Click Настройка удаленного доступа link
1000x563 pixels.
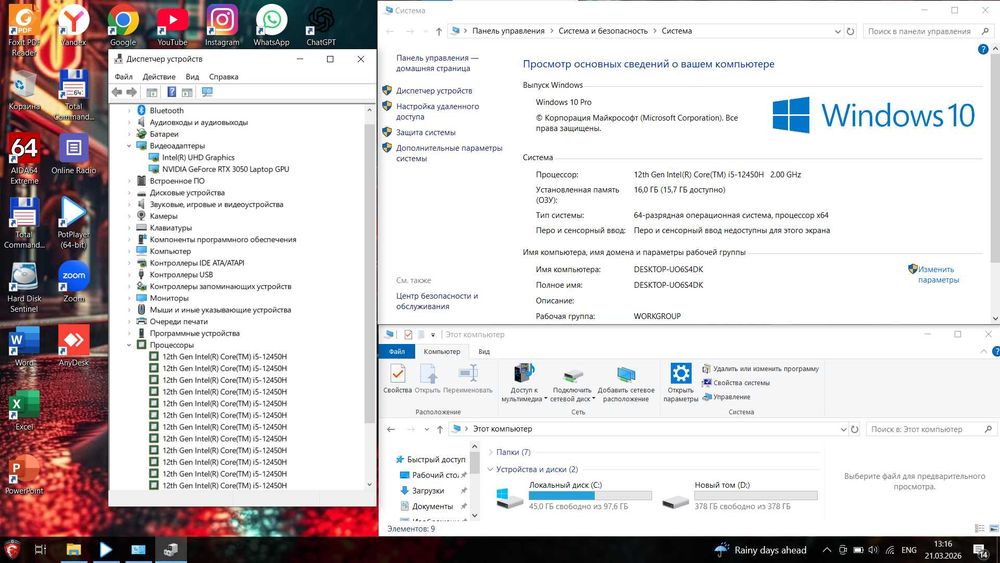pyautogui.click(x=437, y=112)
